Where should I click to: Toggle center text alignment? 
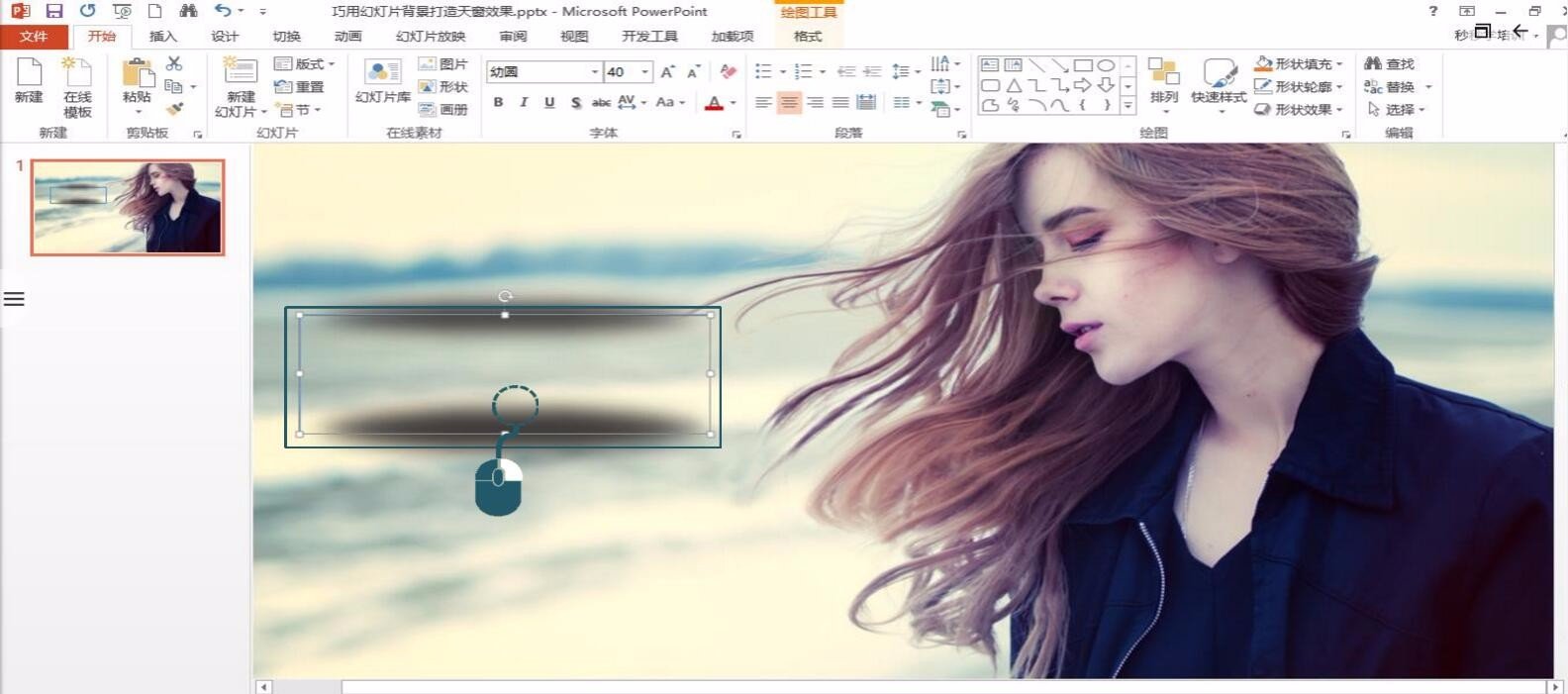(x=789, y=102)
